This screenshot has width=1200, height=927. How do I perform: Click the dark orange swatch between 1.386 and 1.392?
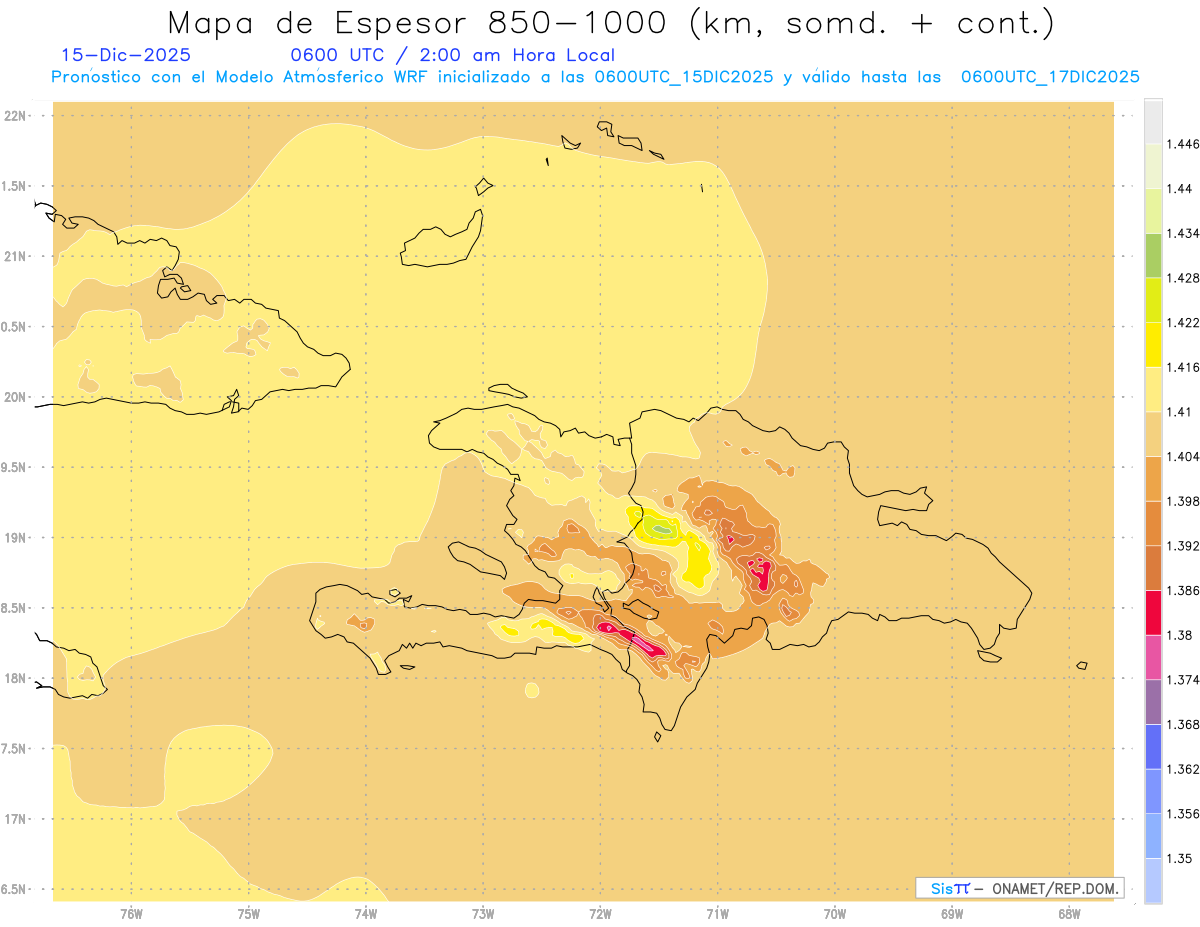[1153, 568]
